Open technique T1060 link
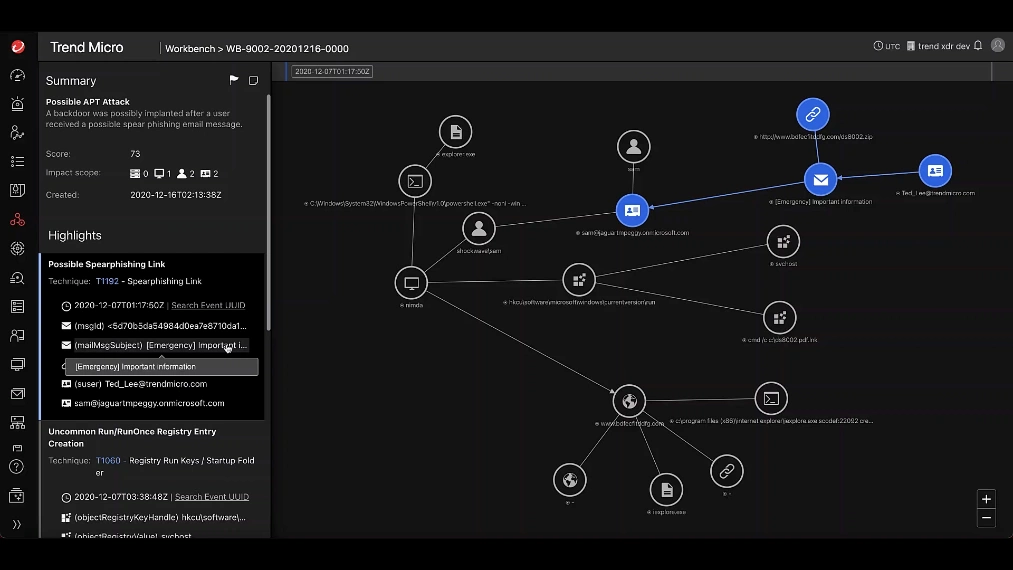The width and height of the screenshot is (1013, 570). [108, 461]
